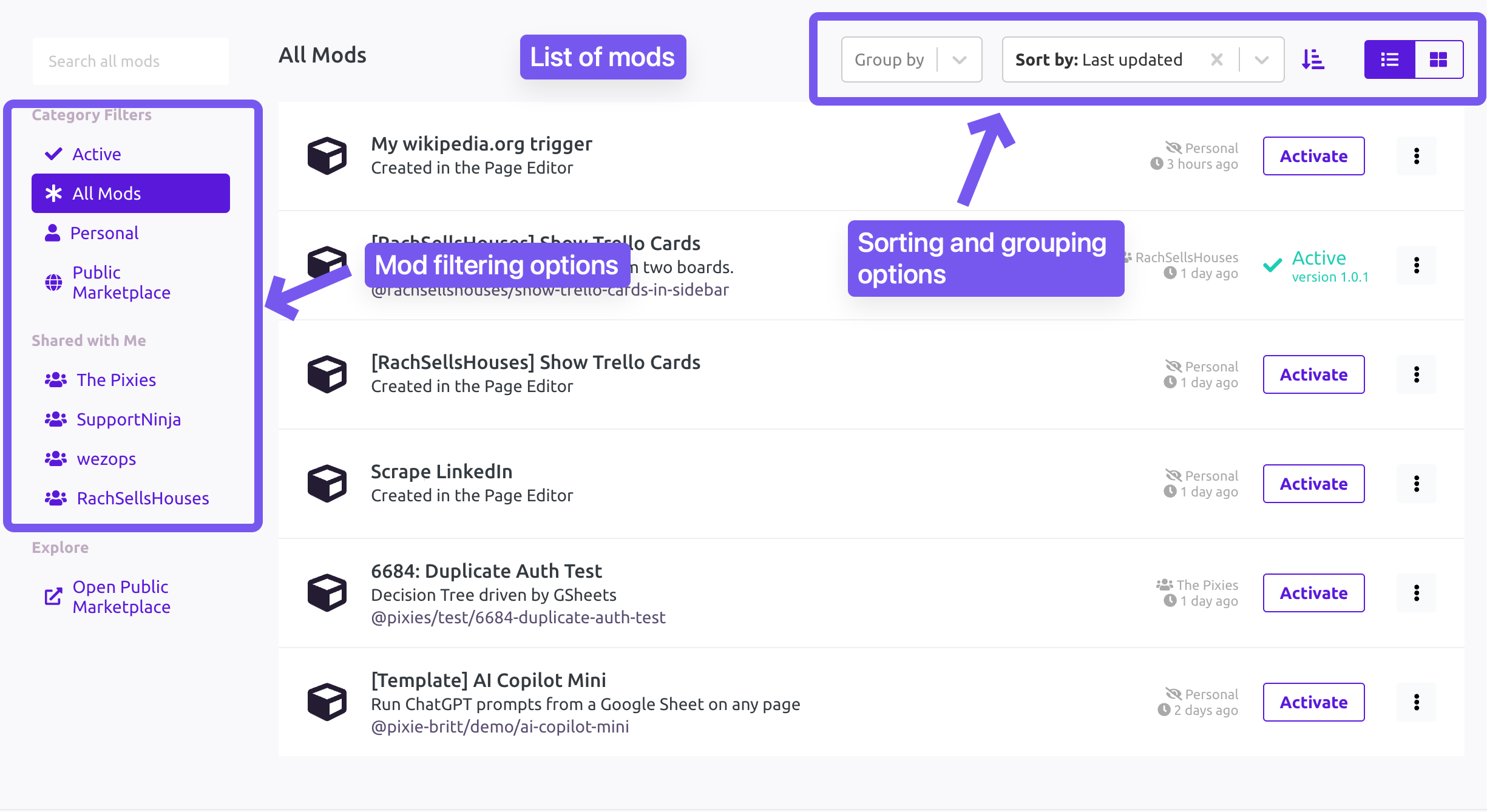Click the sort direction icon

pos(1313,59)
